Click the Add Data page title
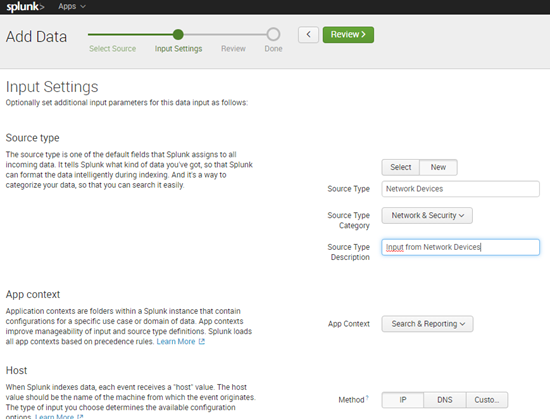This screenshot has height=419, width=550. [36, 36]
